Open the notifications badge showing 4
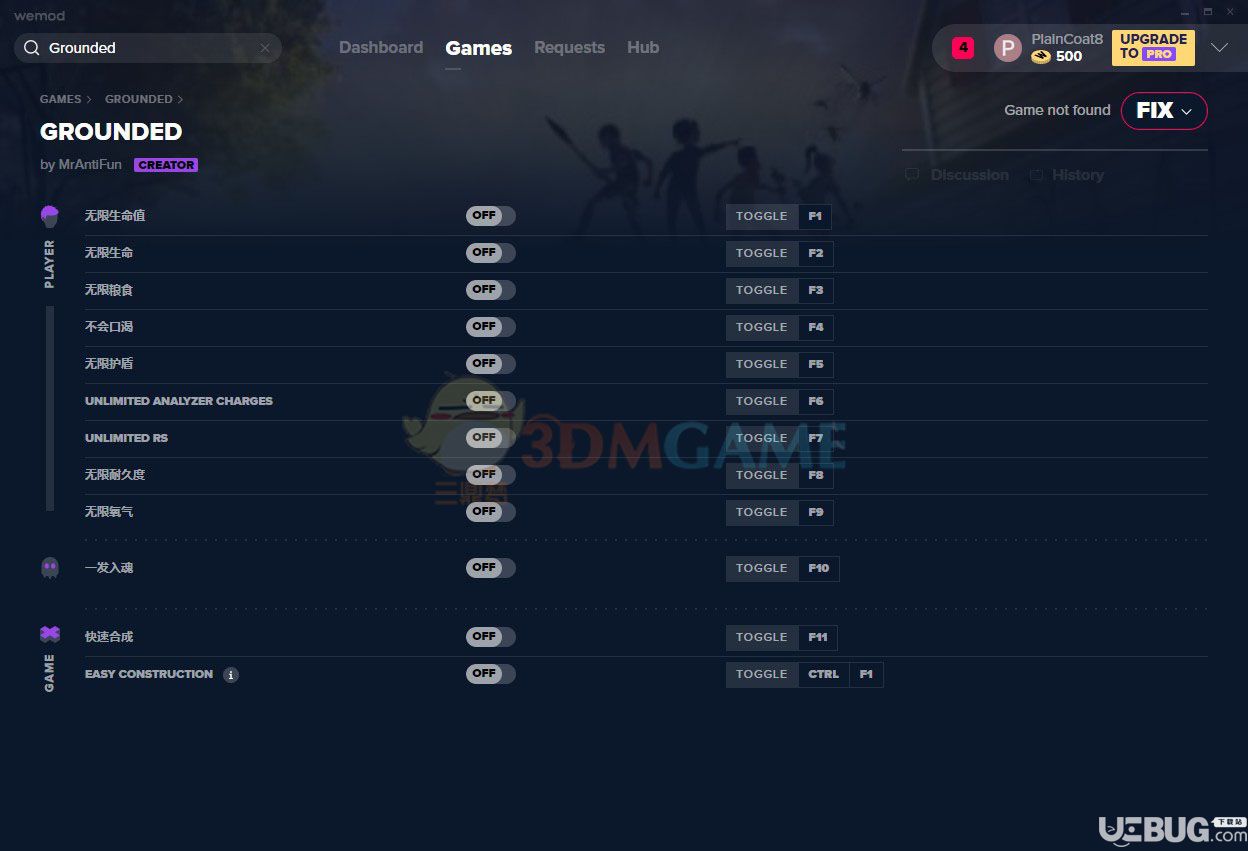1248x851 pixels. point(963,47)
